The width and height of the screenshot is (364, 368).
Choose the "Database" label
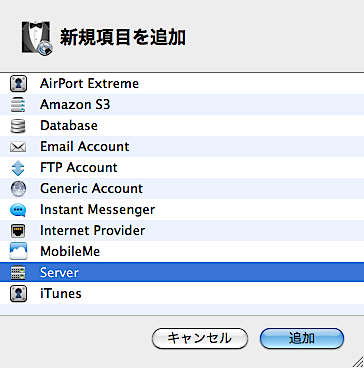[69, 126]
